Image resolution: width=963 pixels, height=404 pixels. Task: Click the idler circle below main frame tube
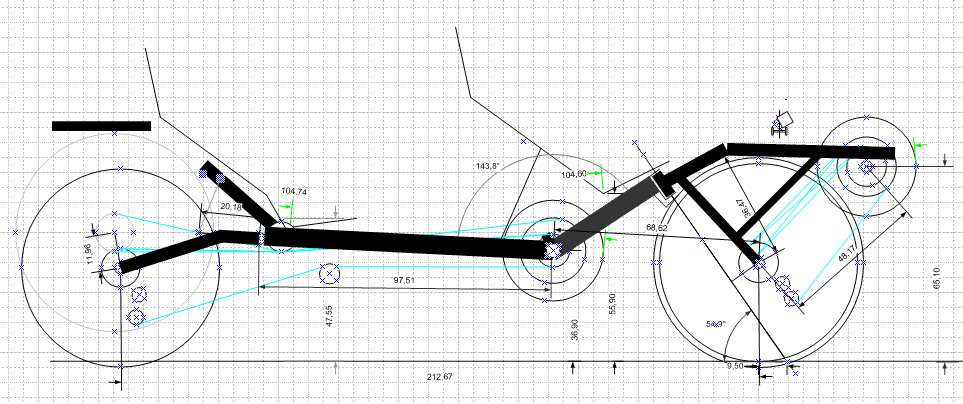[x=330, y=273]
